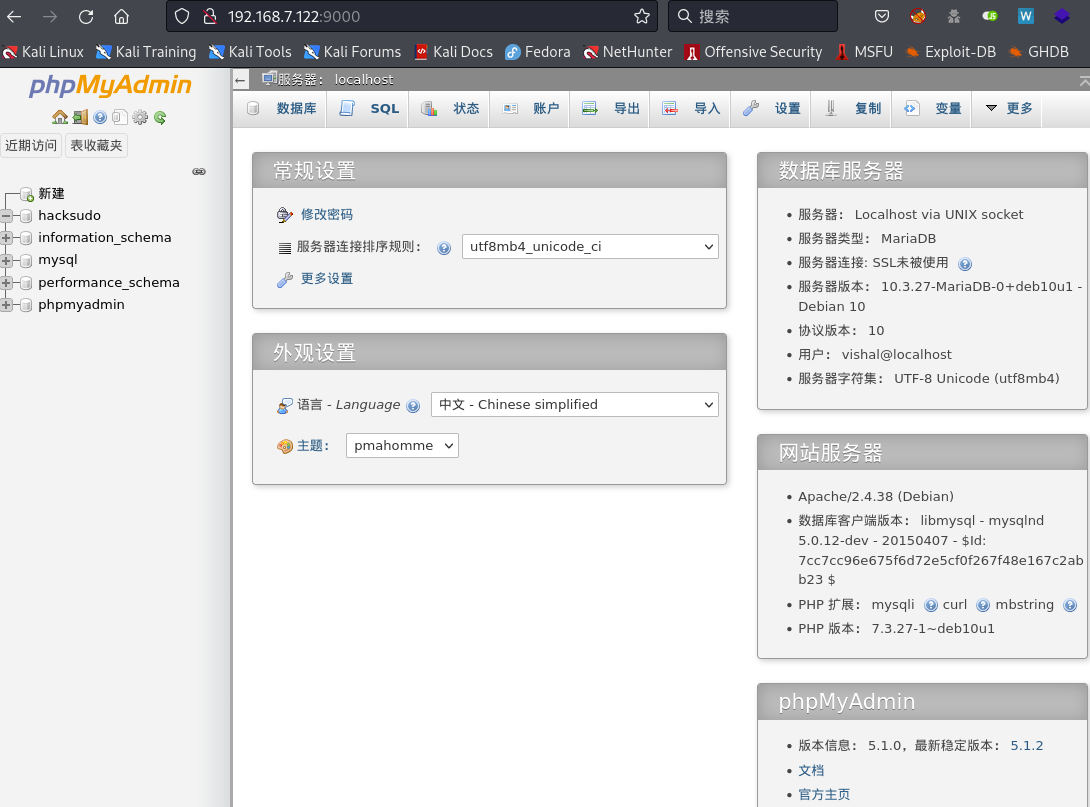The height and width of the screenshot is (807, 1090).
Task: Click the page top collapse icon at right
Action: coord(1084,81)
